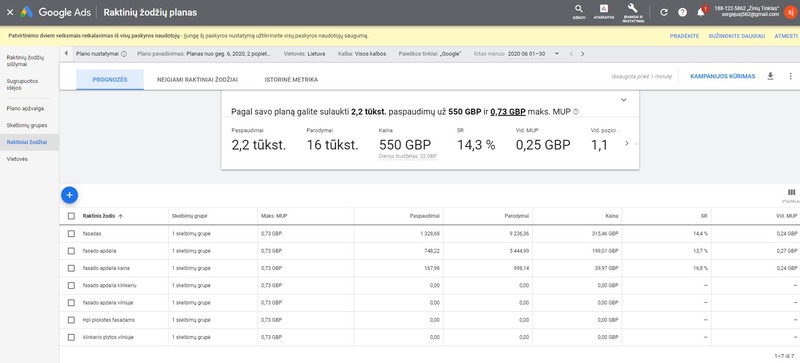Open the help question mark icon
Image resolution: width=800 pixels, height=363 pixels.
click(682, 13)
